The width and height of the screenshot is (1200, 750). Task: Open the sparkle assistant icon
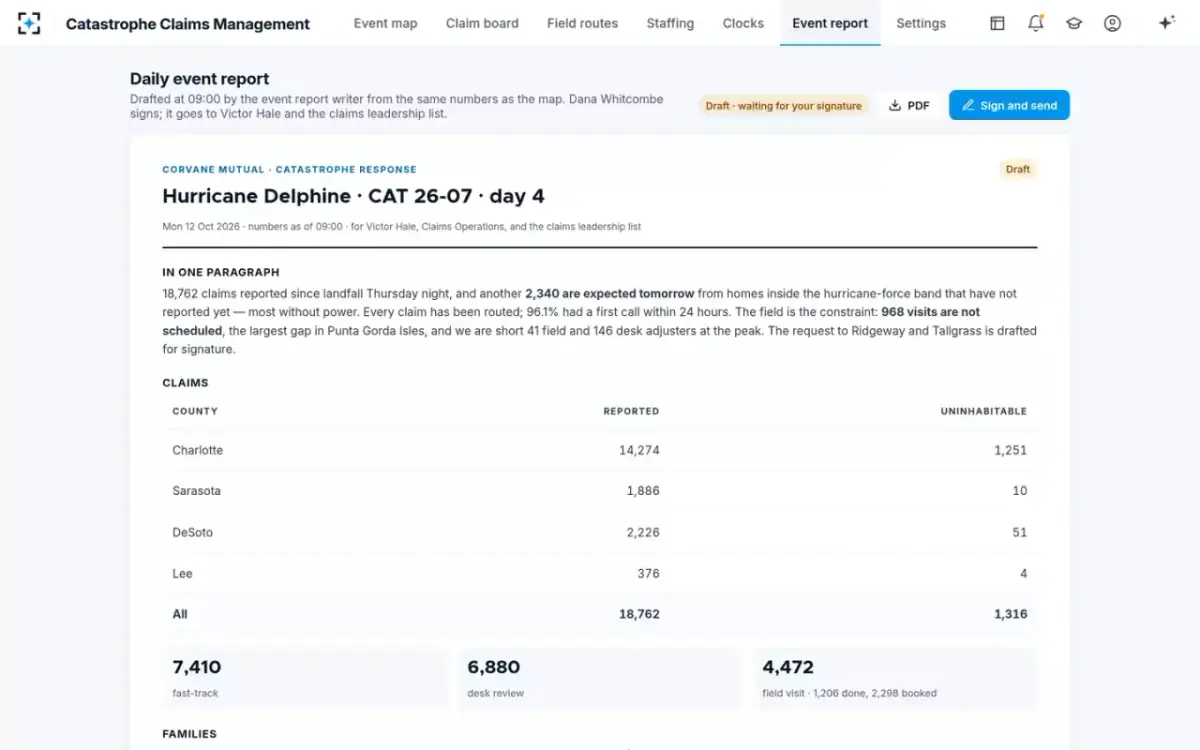[x=1166, y=23]
